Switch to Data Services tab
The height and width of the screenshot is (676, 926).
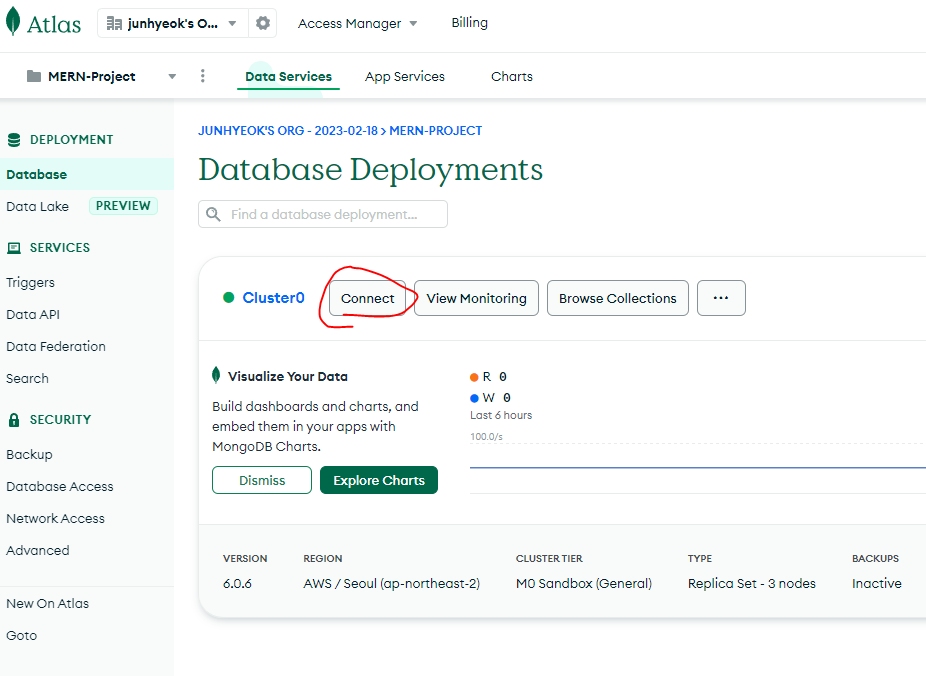[288, 77]
